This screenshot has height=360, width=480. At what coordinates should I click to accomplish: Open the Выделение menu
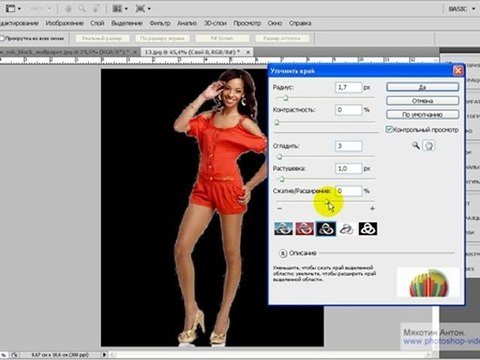tap(127, 23)
